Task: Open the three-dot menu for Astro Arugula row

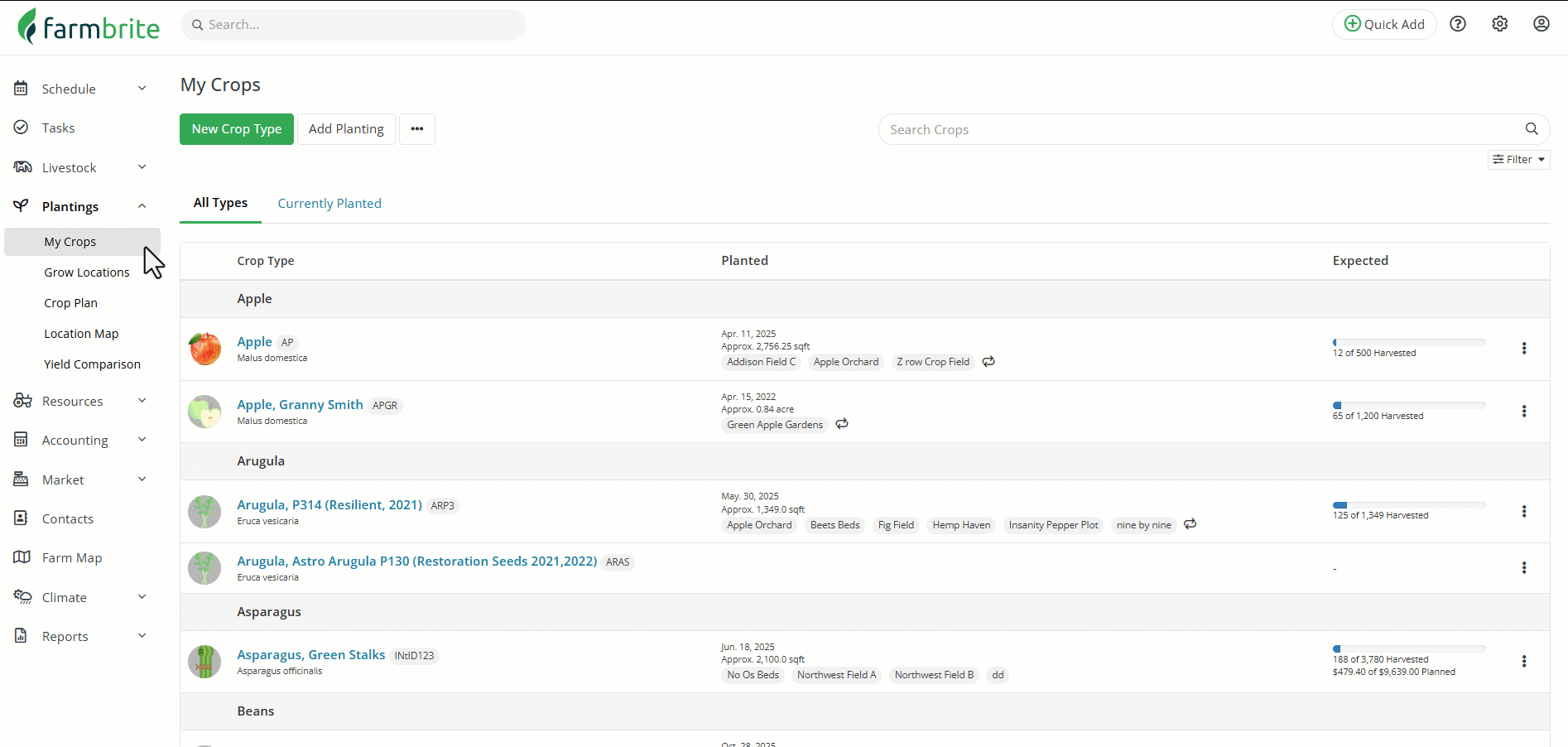Action: click(x=1524, y=568)
